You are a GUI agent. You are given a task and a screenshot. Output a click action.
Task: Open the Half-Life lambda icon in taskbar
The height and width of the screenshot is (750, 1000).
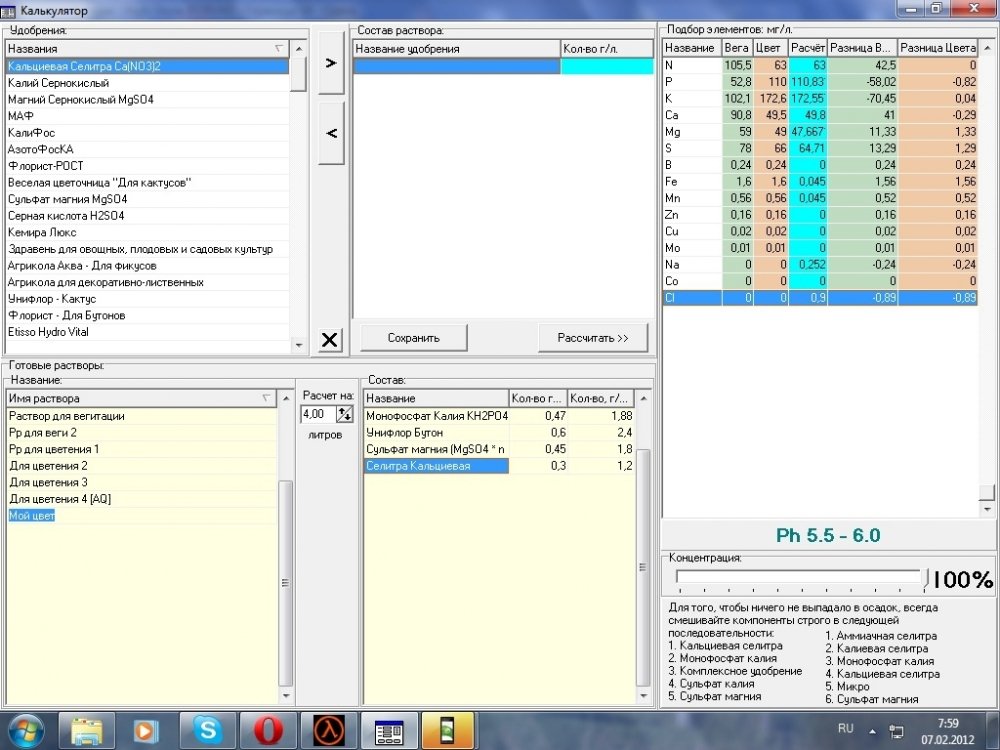328,730
